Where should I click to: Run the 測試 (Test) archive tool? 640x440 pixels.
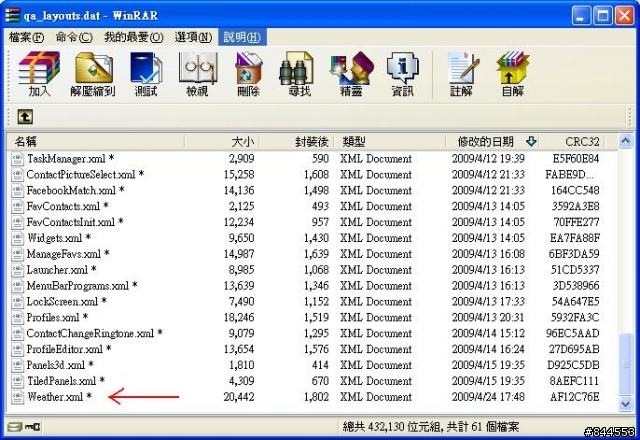click(146, 73)
